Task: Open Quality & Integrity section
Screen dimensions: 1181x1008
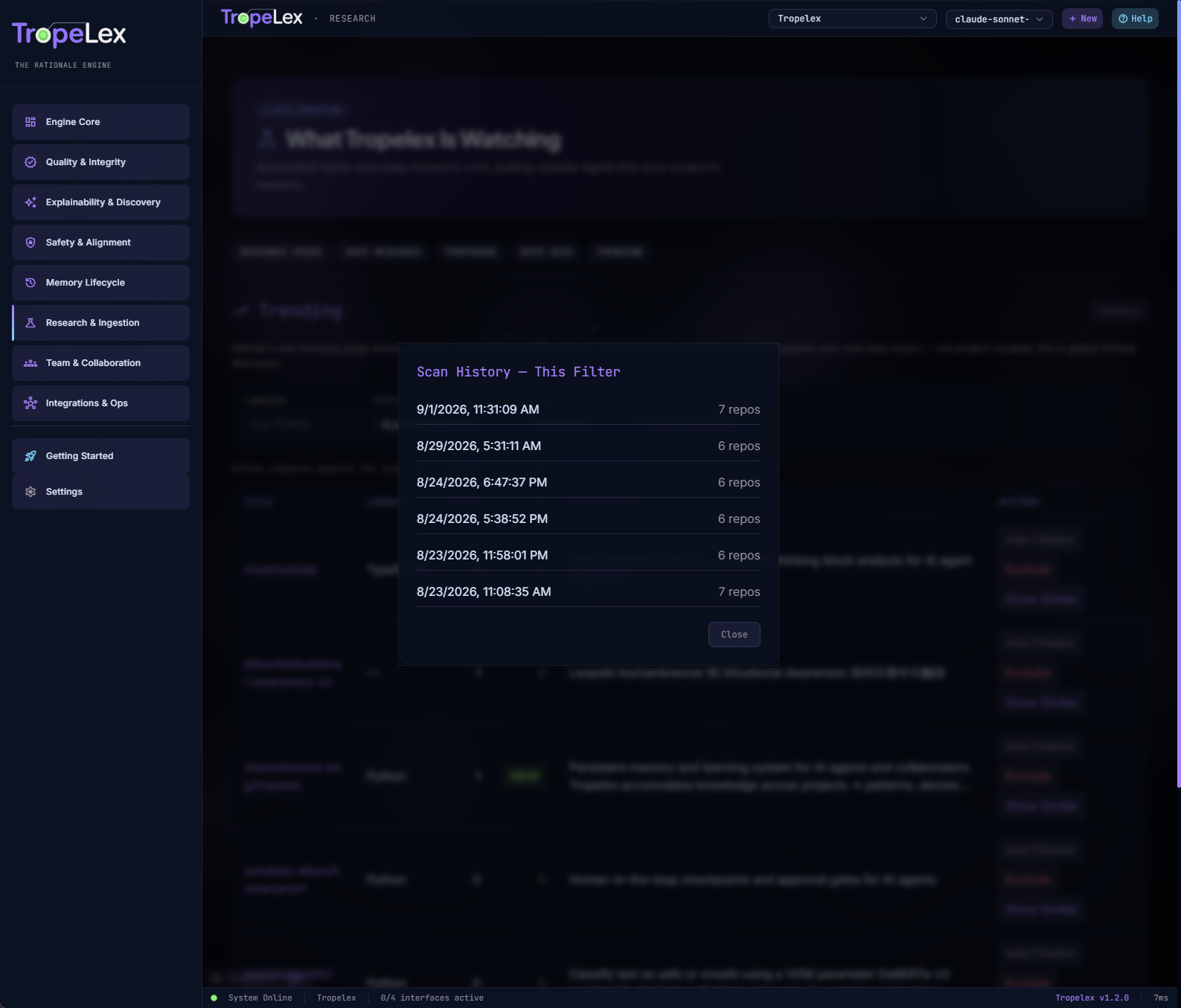Action: [x=100, y=162]
